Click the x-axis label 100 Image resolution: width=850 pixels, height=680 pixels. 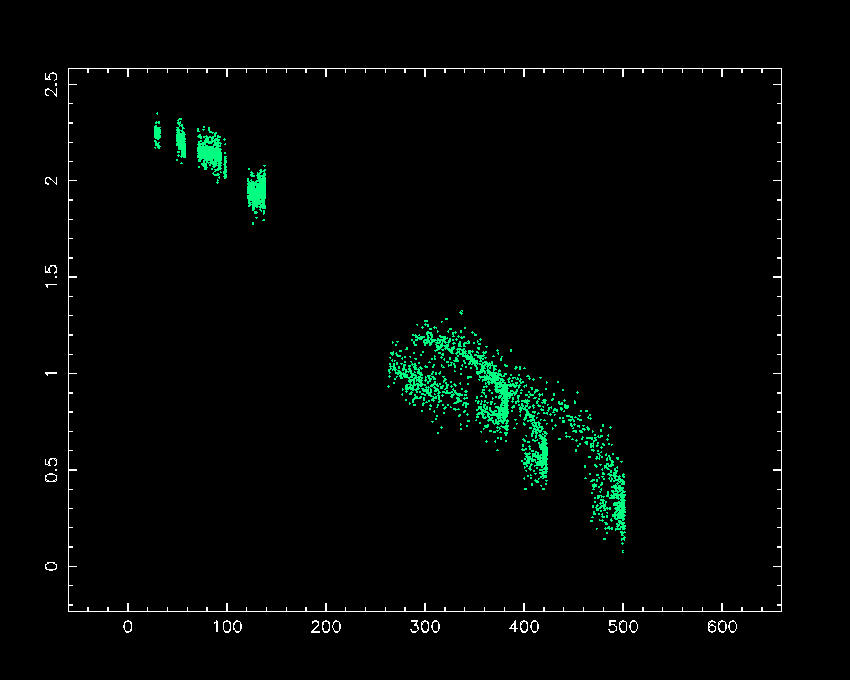[x=227, y=627]
